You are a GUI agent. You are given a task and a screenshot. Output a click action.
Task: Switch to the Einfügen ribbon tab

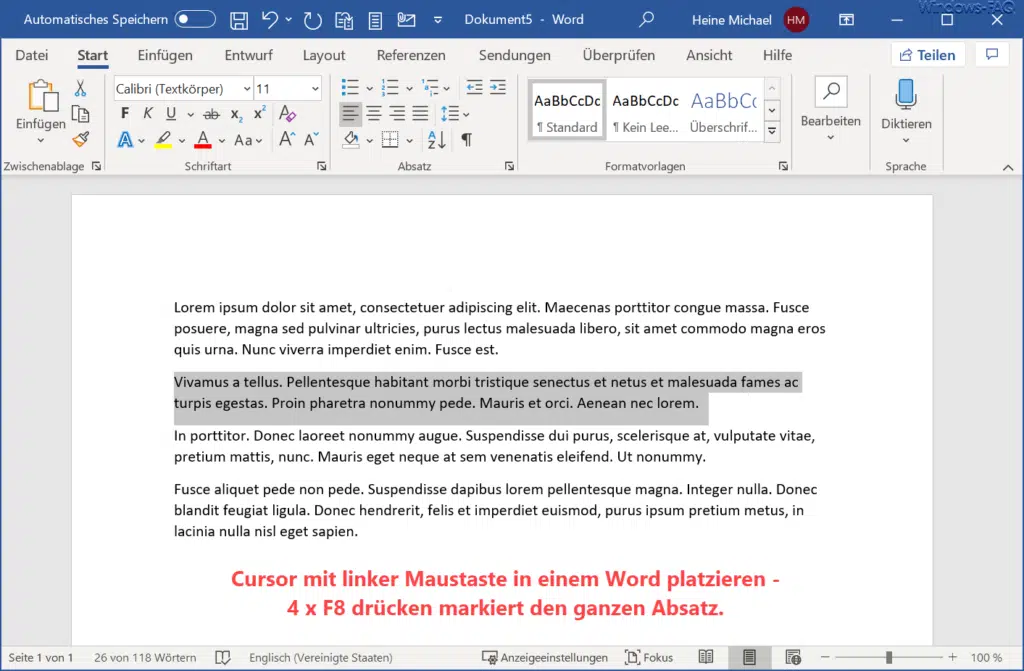point(164,55)
